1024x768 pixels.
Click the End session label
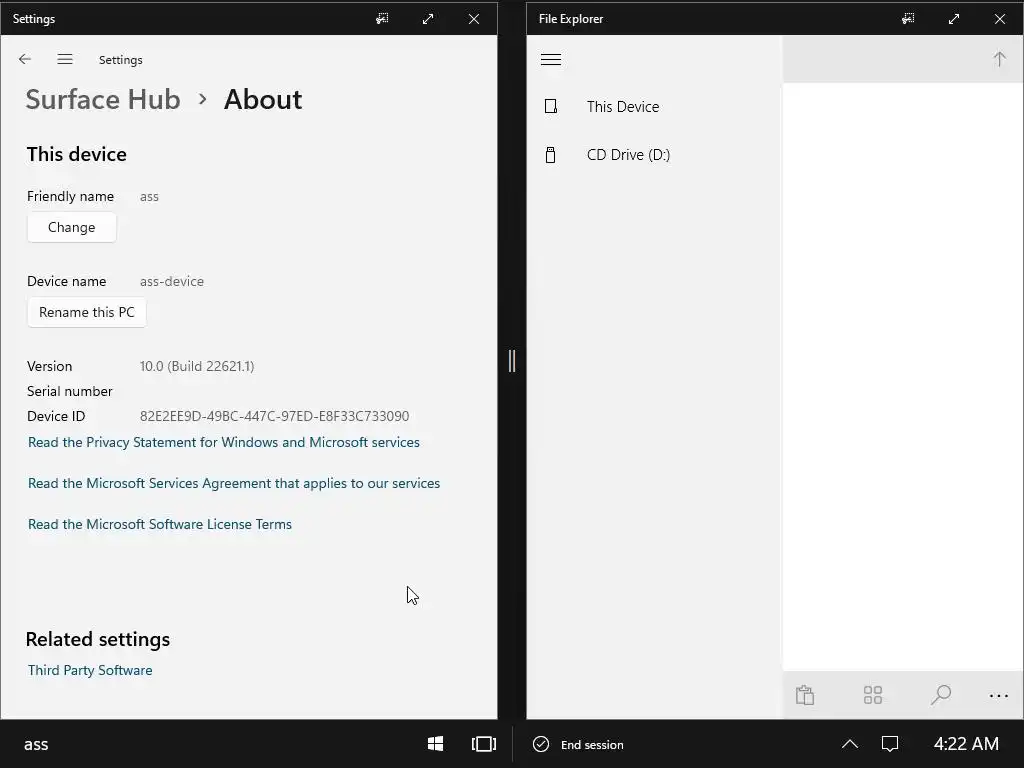click(x=592, y=744)
